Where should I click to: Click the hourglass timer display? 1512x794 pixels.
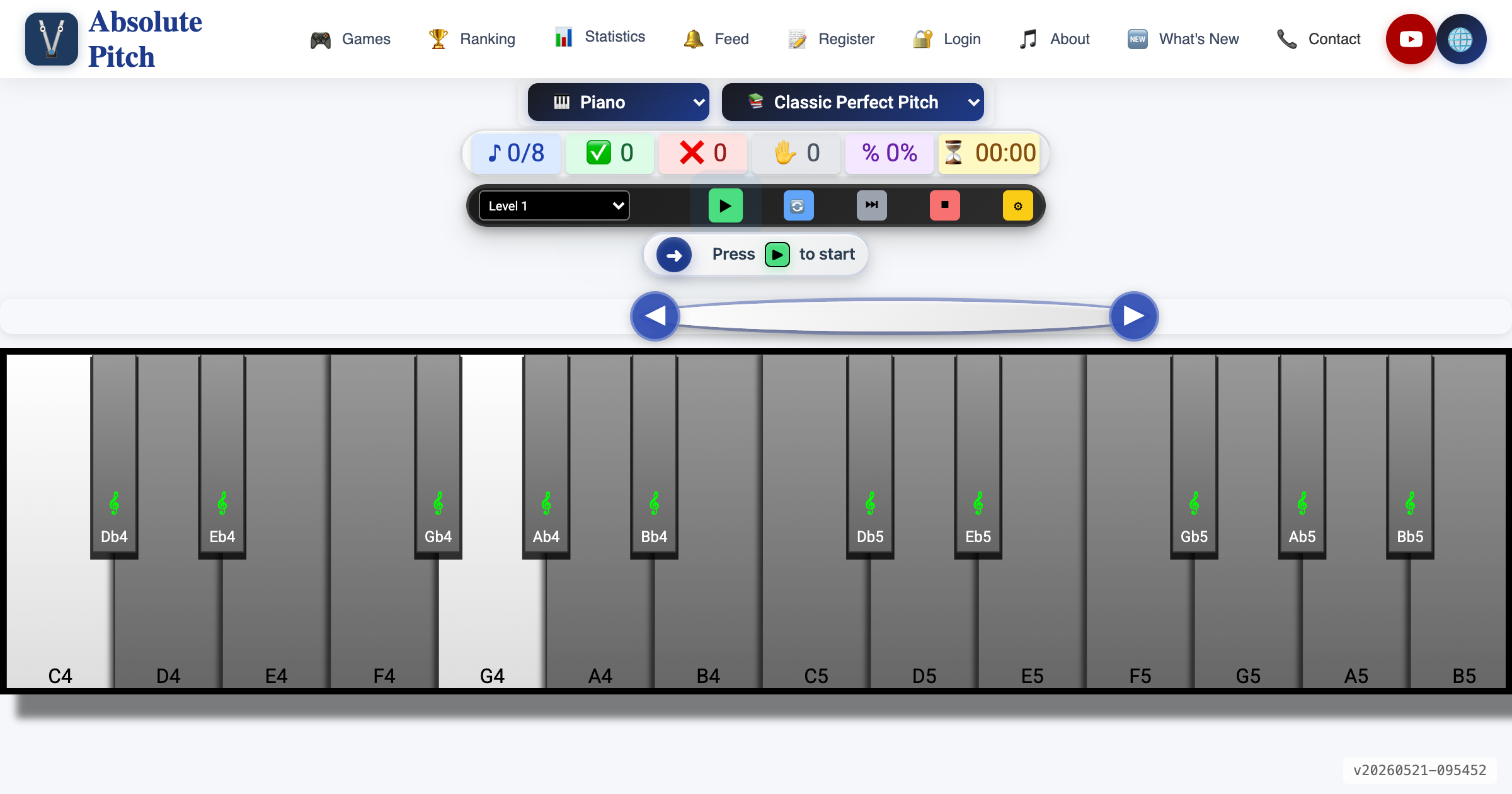point(989,153)
